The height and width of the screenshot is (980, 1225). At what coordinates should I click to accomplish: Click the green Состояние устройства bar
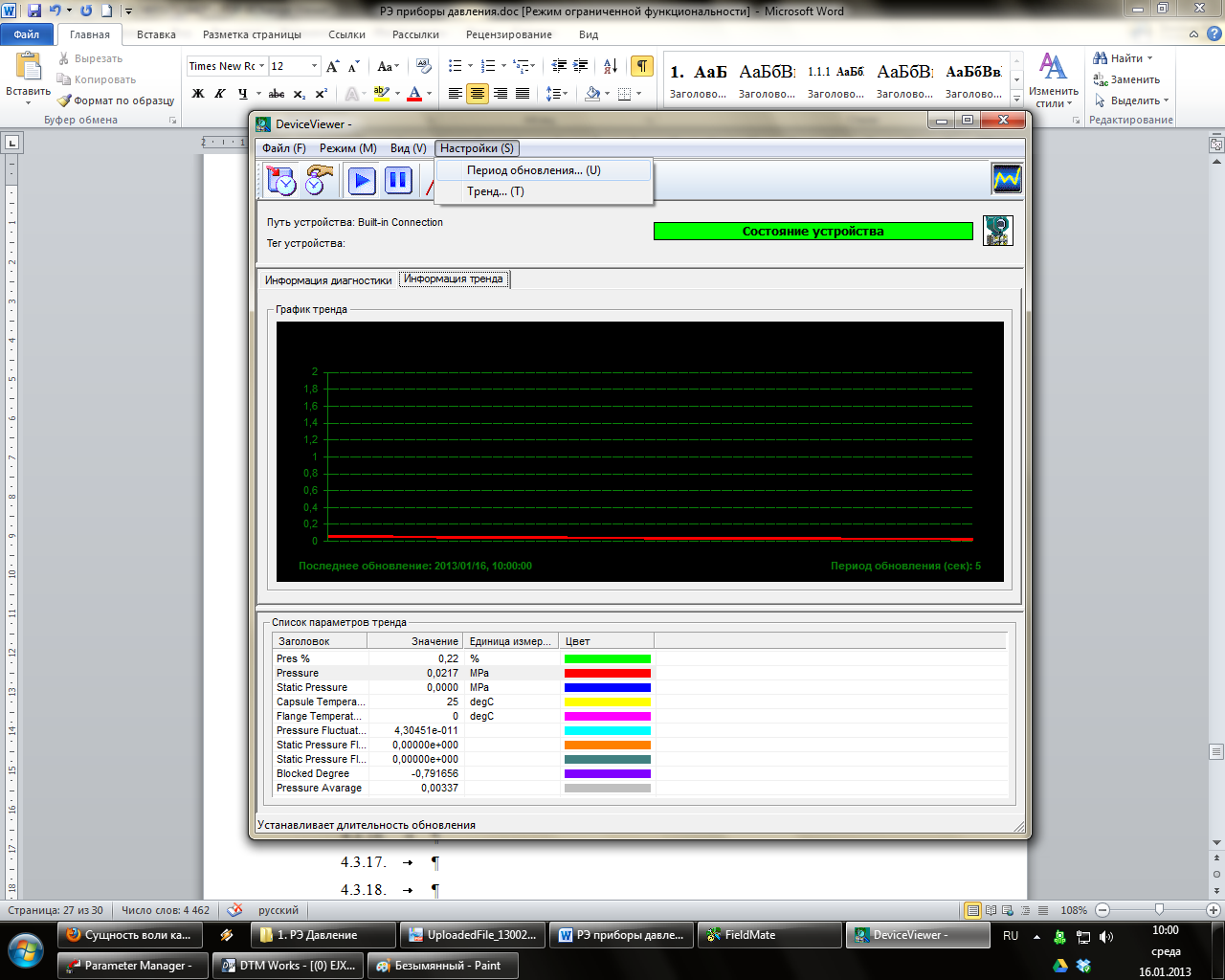[813, 231]
